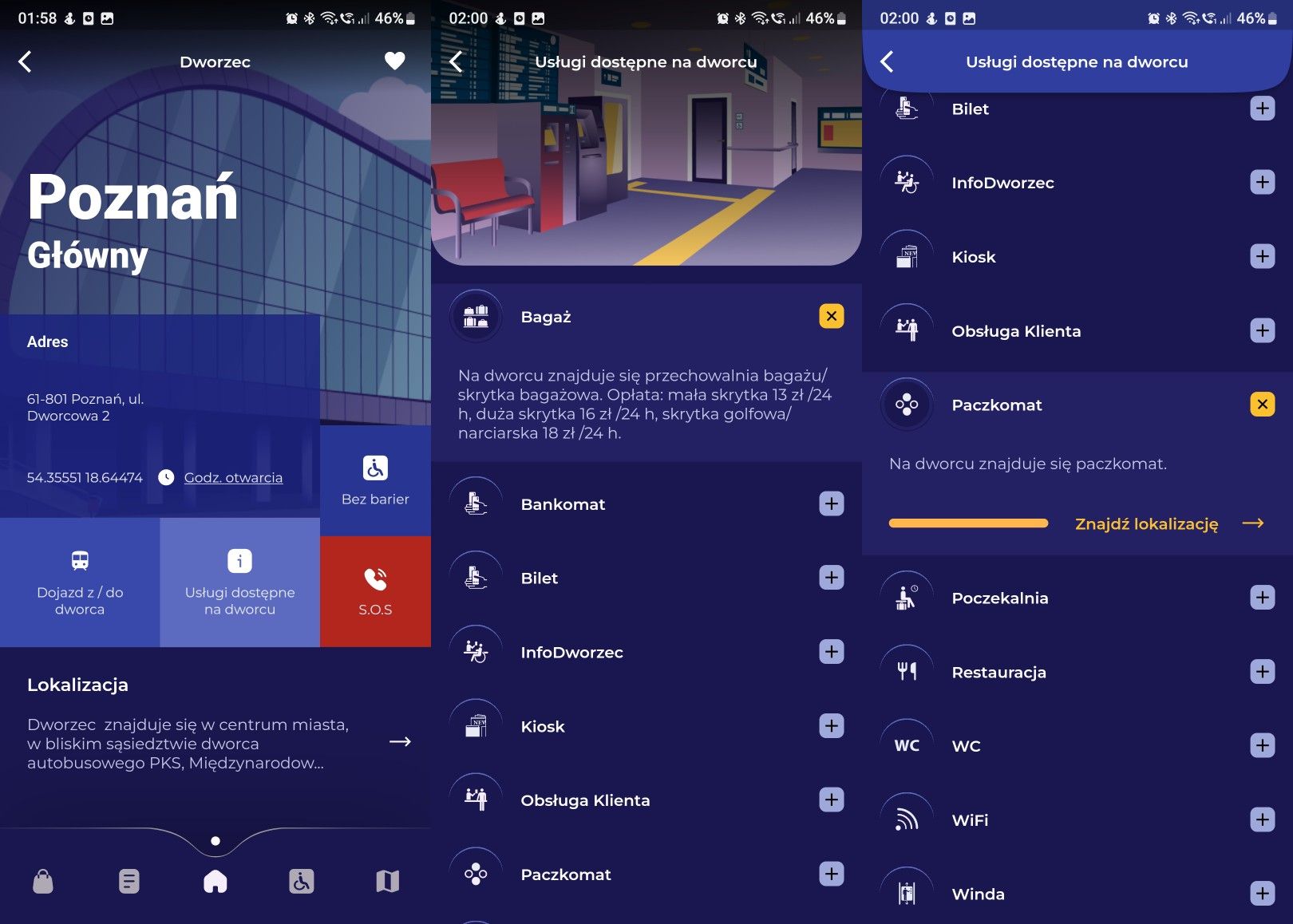The height and width of the screenshot is (924, 1293).
Task: Open the Godz. otwarcia link
Action: pos(233,478)
